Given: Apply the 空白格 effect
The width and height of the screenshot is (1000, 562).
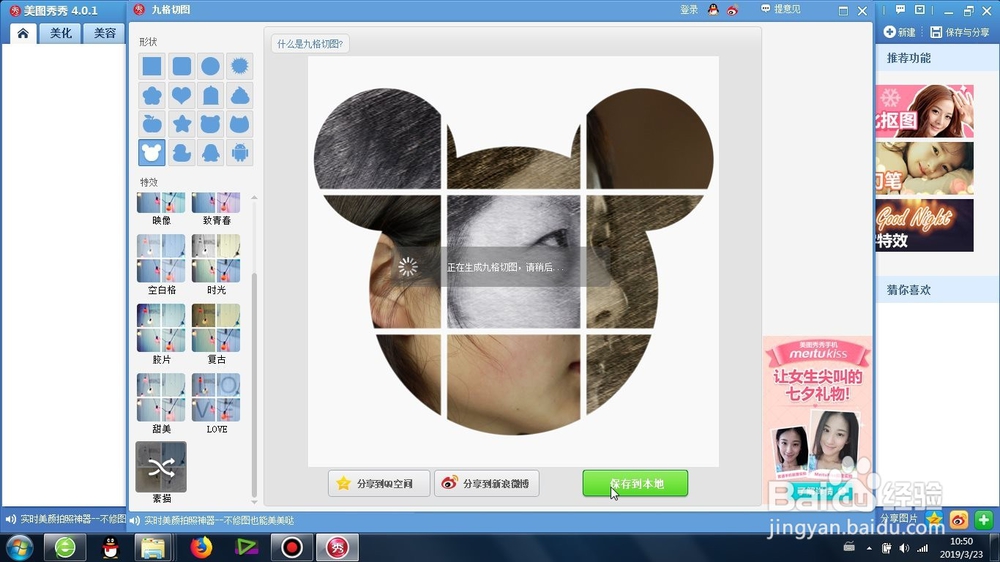Looking at the screenshot, I should coord(161,258).
